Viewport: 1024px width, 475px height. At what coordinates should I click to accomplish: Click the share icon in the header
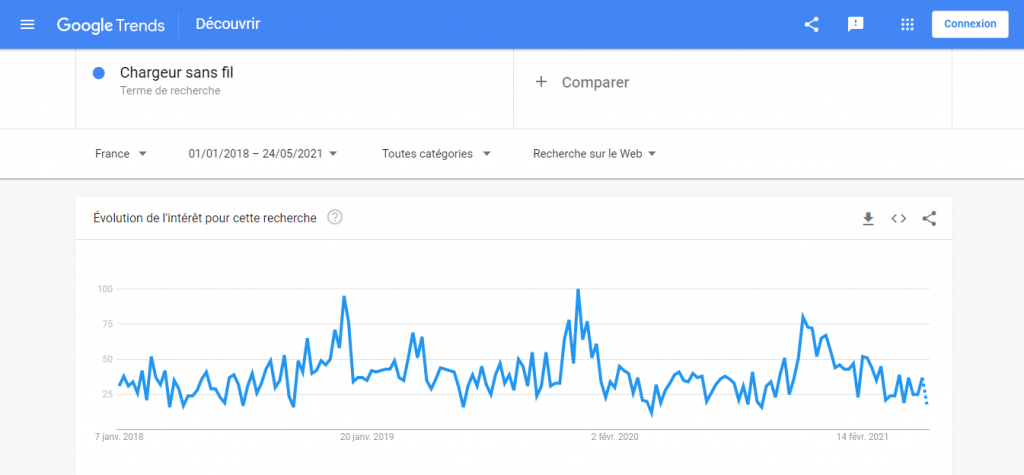[x=811, y=24]
